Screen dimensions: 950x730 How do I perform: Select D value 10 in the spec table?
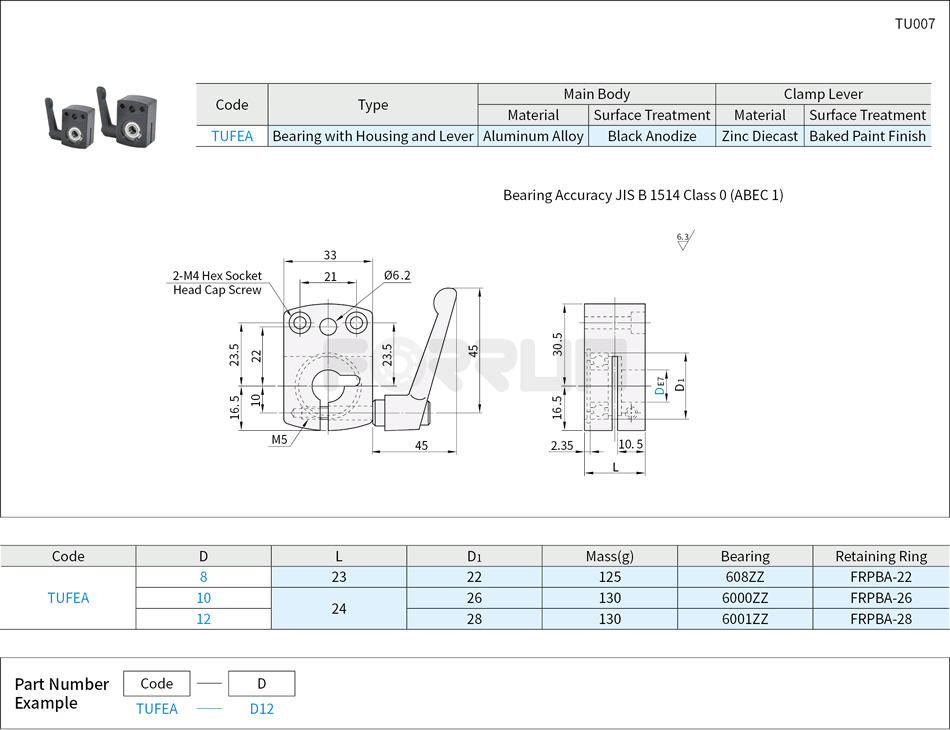click(x=204, y=598)
